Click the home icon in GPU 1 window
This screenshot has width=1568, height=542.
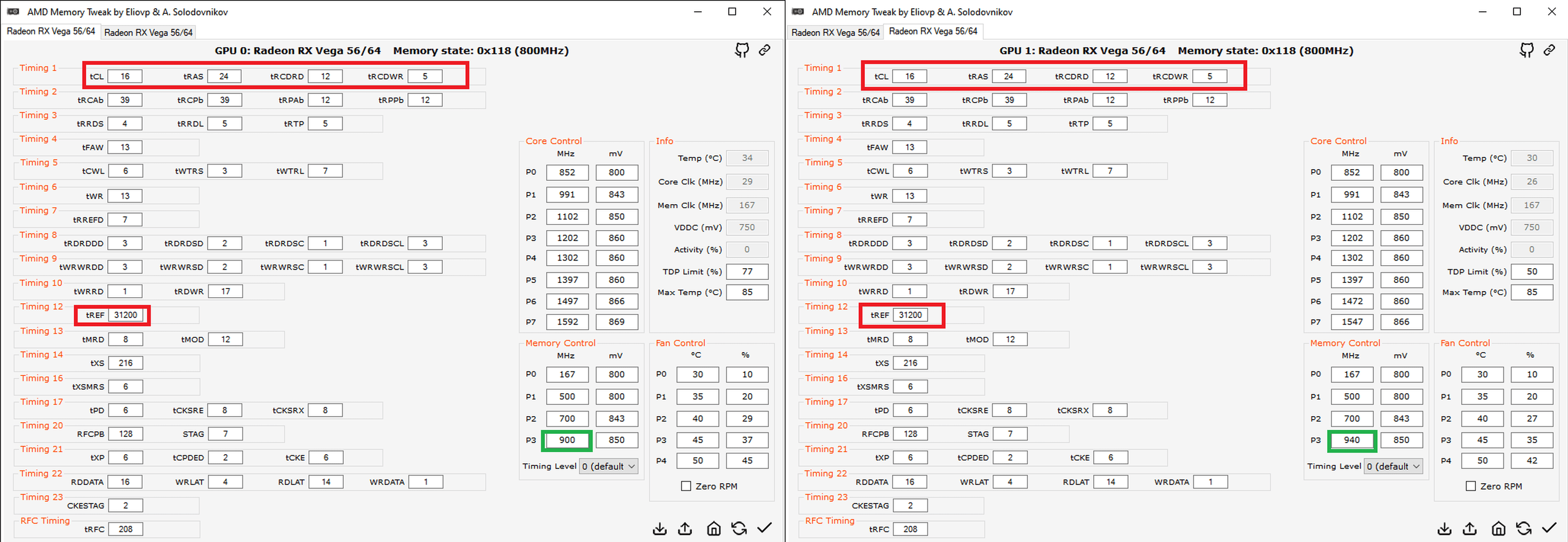point(1498,528)
